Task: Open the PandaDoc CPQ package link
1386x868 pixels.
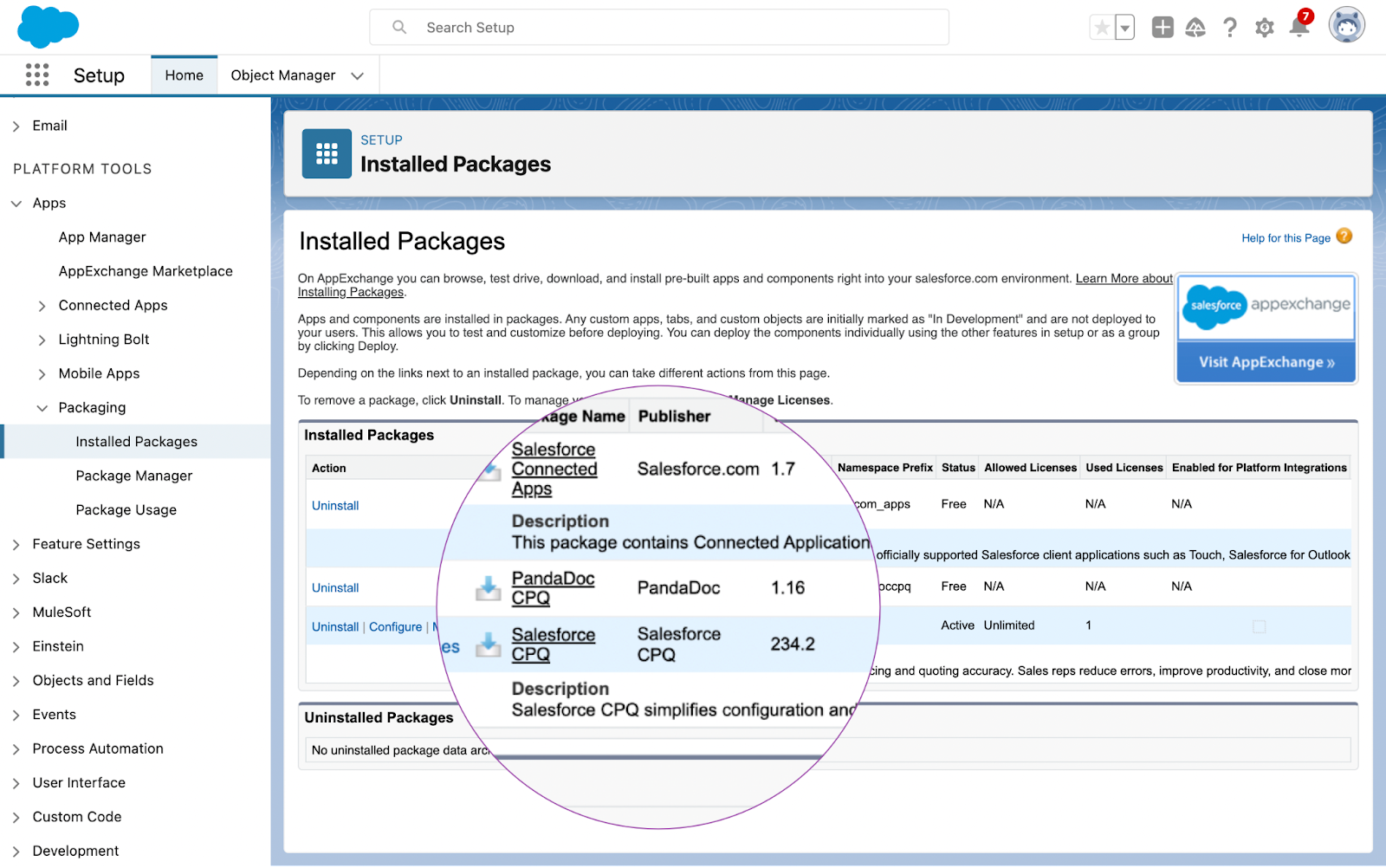Action: (553, 588)
